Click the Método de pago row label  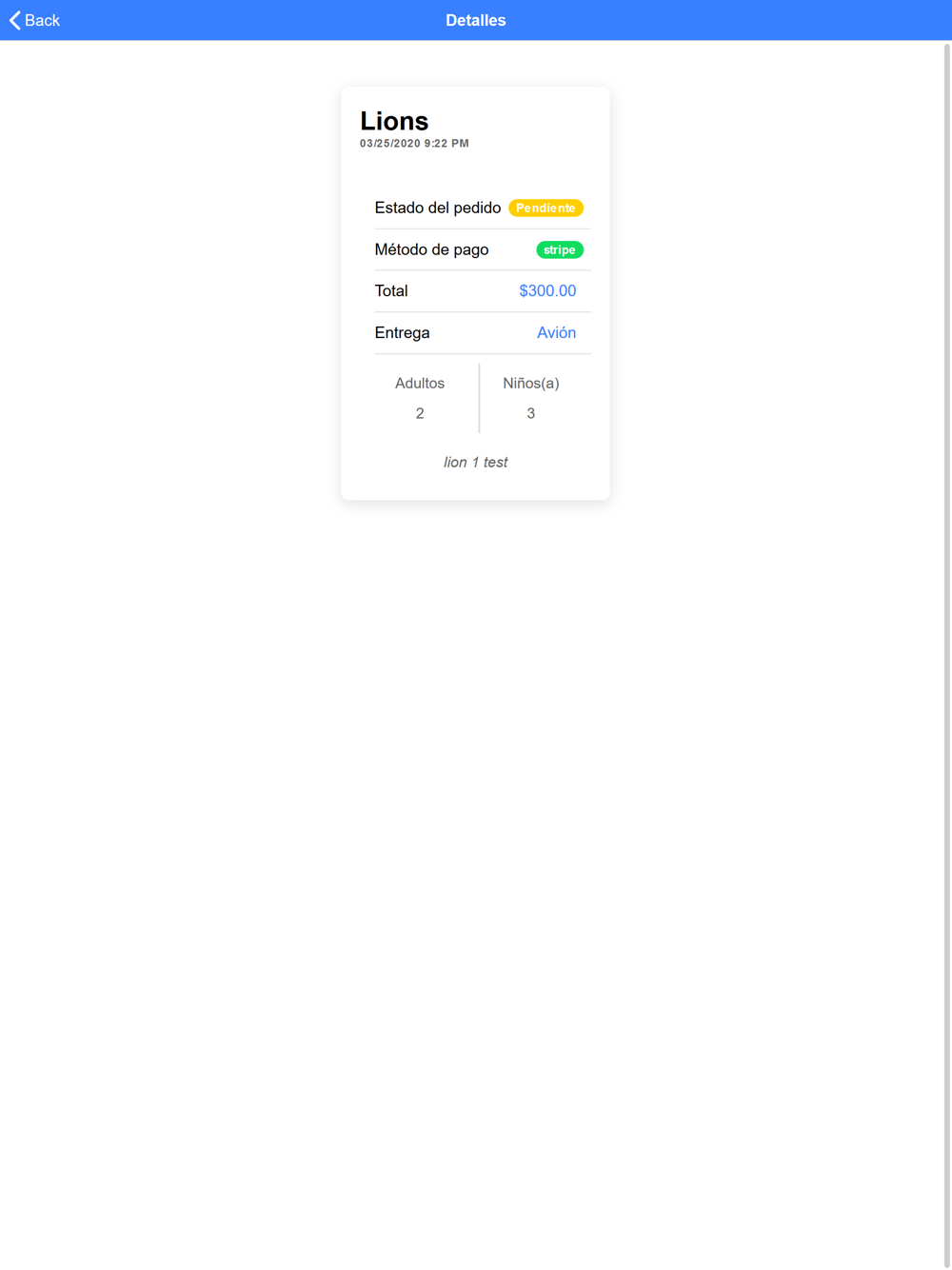click(x=431, y=249)
